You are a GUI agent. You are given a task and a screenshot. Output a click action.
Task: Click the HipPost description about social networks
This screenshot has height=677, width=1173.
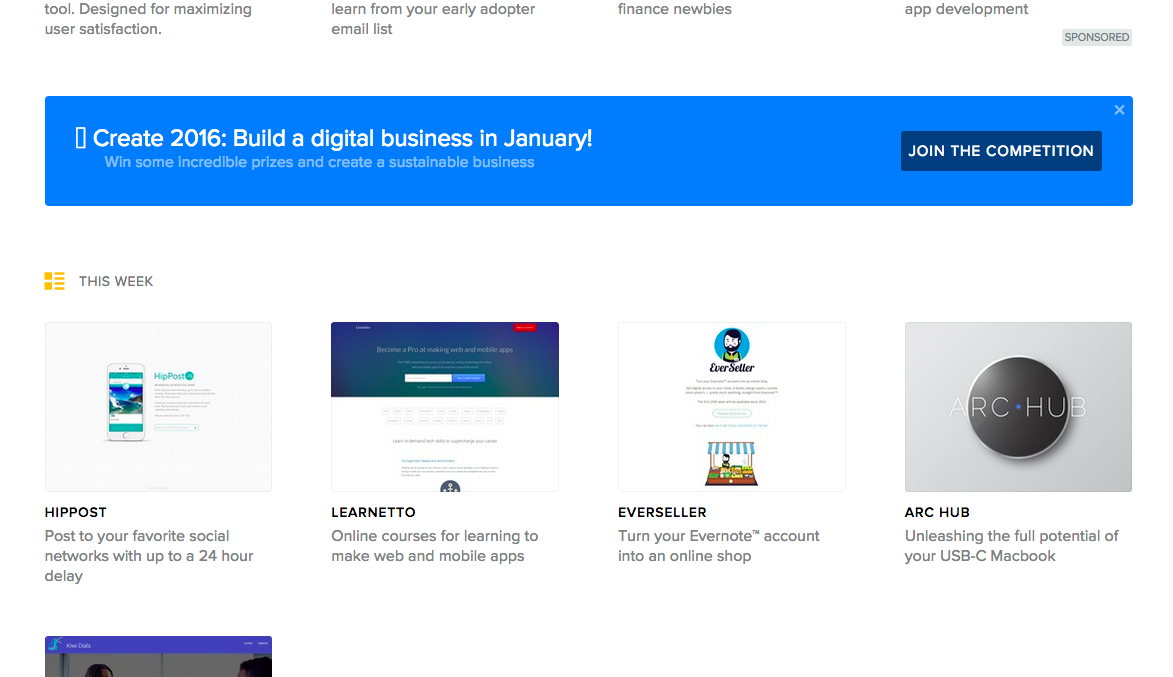point(149,556)
